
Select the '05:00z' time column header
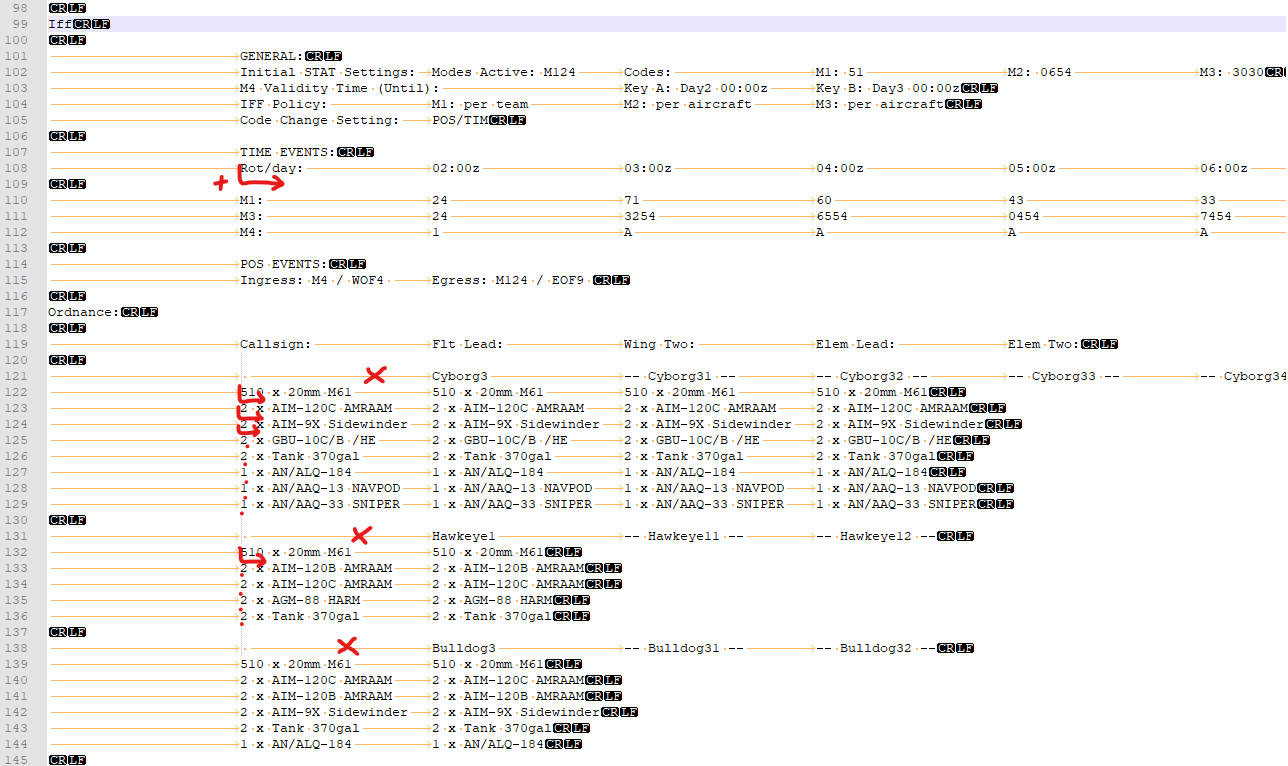click(1032, 168)
